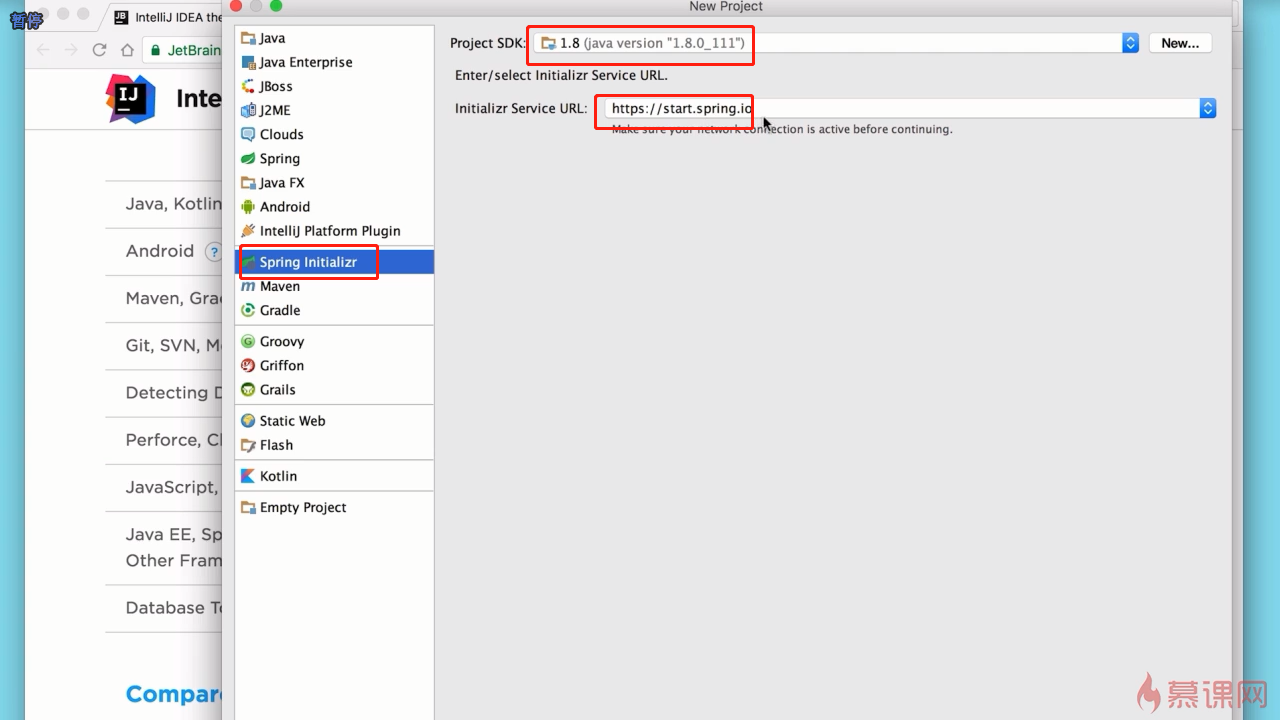This screenshot has height=720, width=1280.
Task: Reload the page in the browser window
Action: pos(99,50)
